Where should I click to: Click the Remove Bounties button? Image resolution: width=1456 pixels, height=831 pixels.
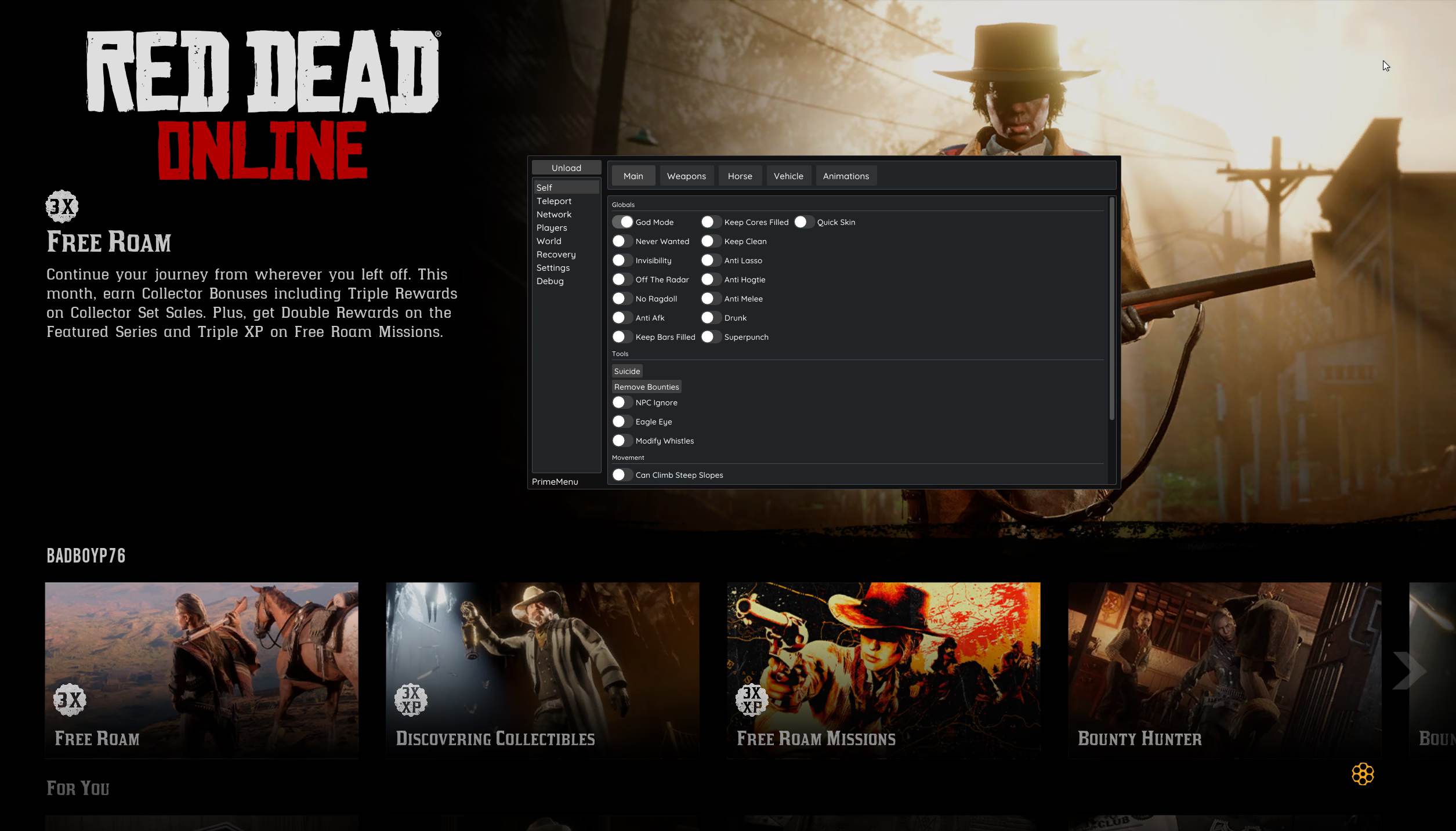click(646, 387)
